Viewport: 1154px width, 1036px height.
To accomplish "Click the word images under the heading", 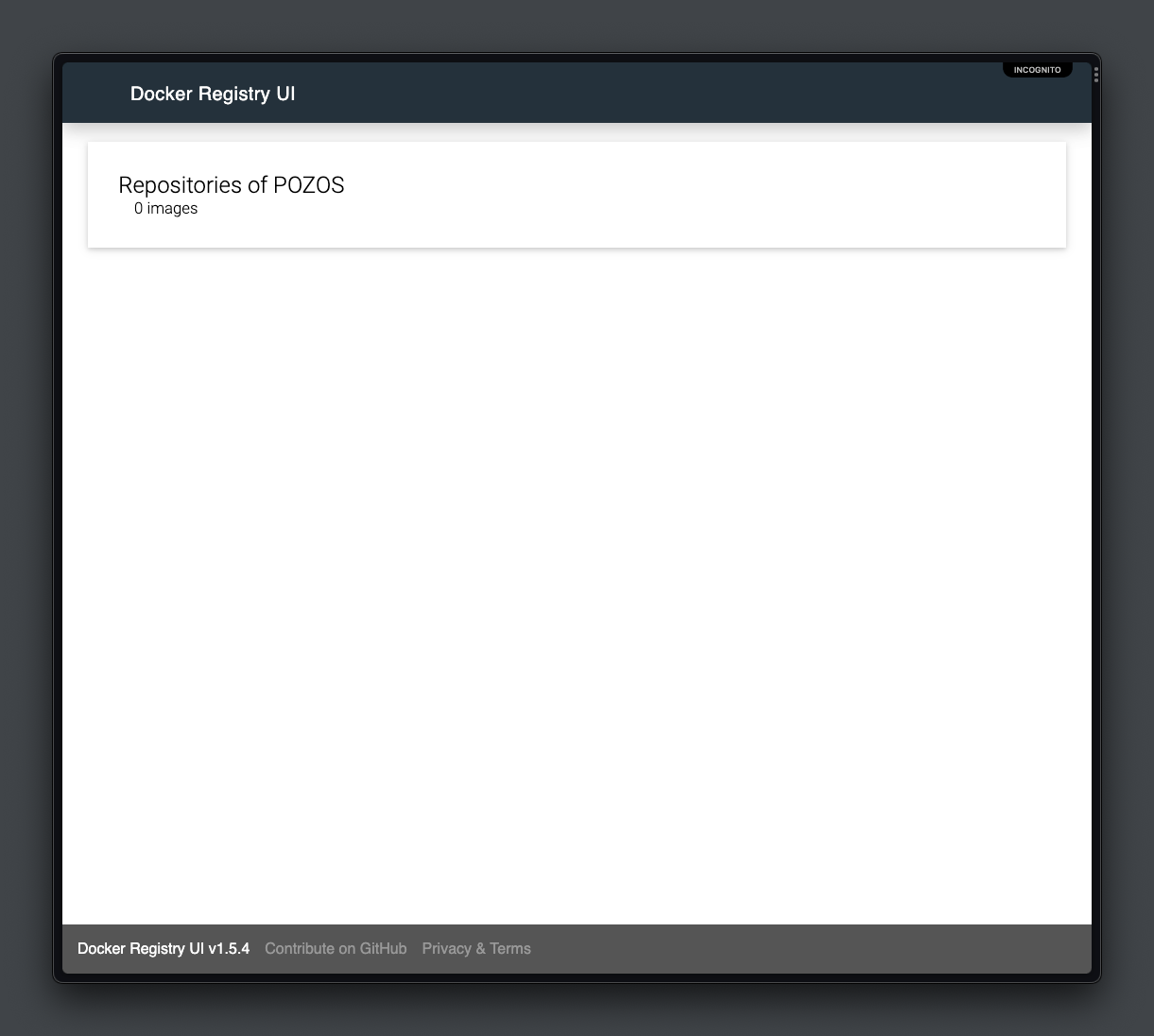I will (172, 208).
